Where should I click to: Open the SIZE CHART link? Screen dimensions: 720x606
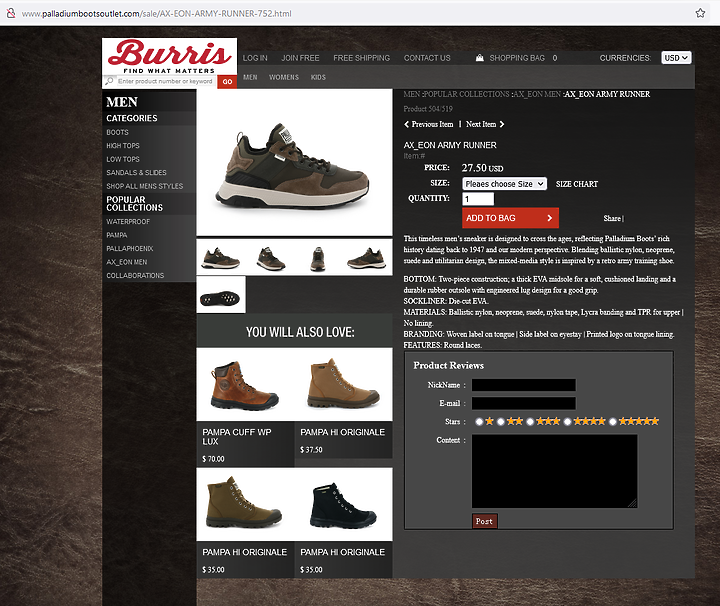pos(577,184)
